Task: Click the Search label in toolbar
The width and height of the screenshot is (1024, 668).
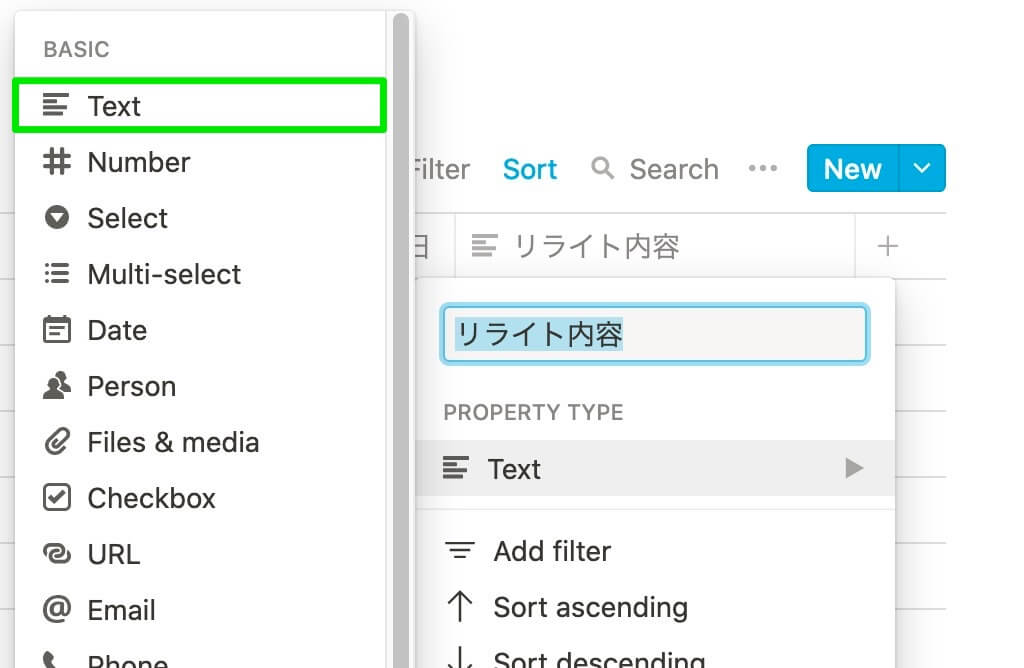Action: point(674,169)
